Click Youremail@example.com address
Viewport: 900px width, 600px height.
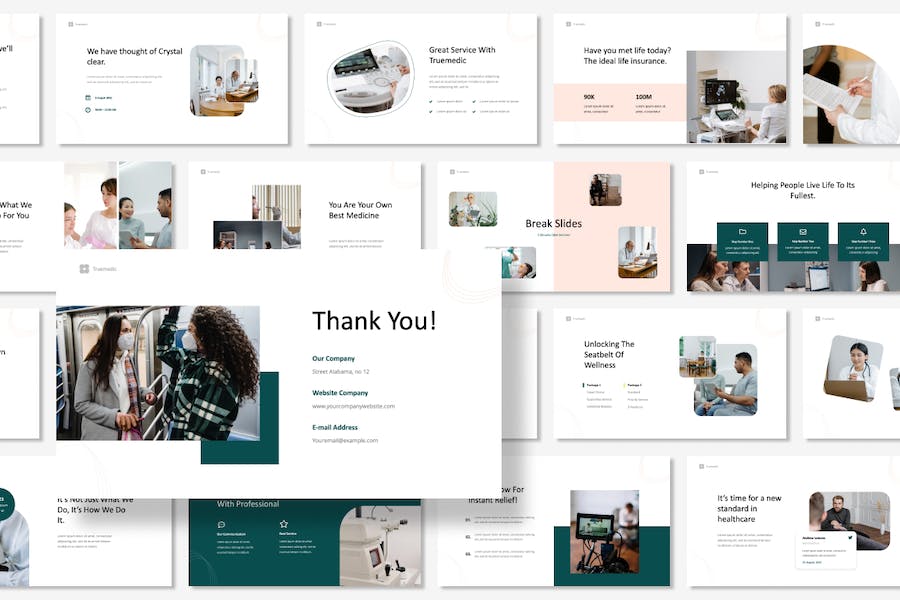tap(345, 440)
